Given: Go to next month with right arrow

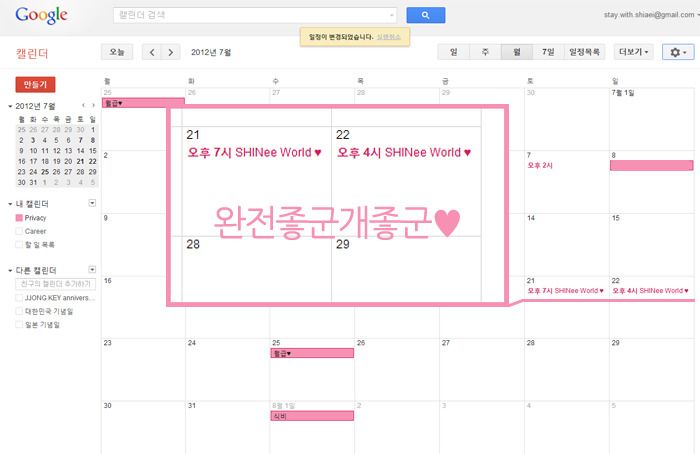Looking at the screenshot, I should [x=171, y=52].
